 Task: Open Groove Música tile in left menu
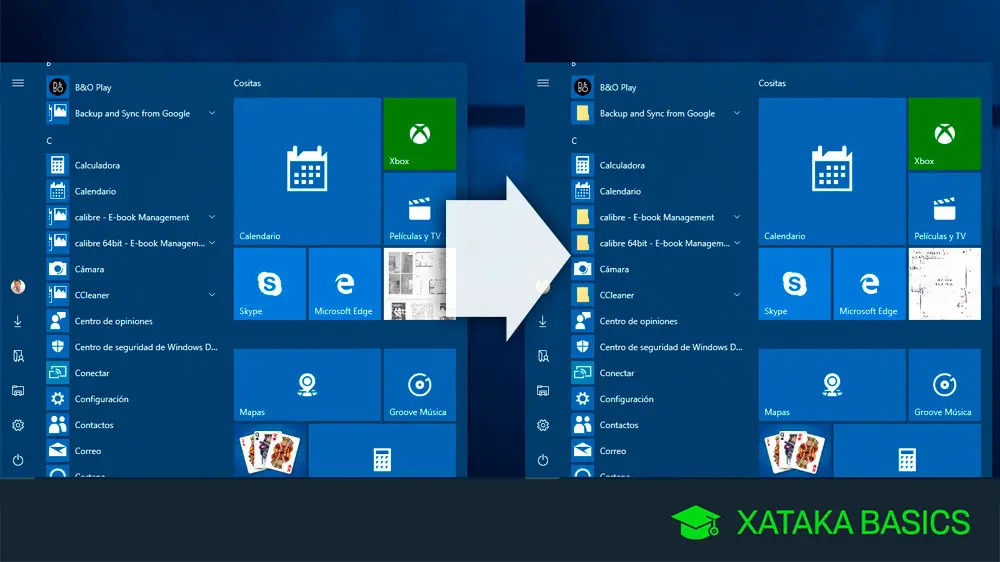[420, 385]
